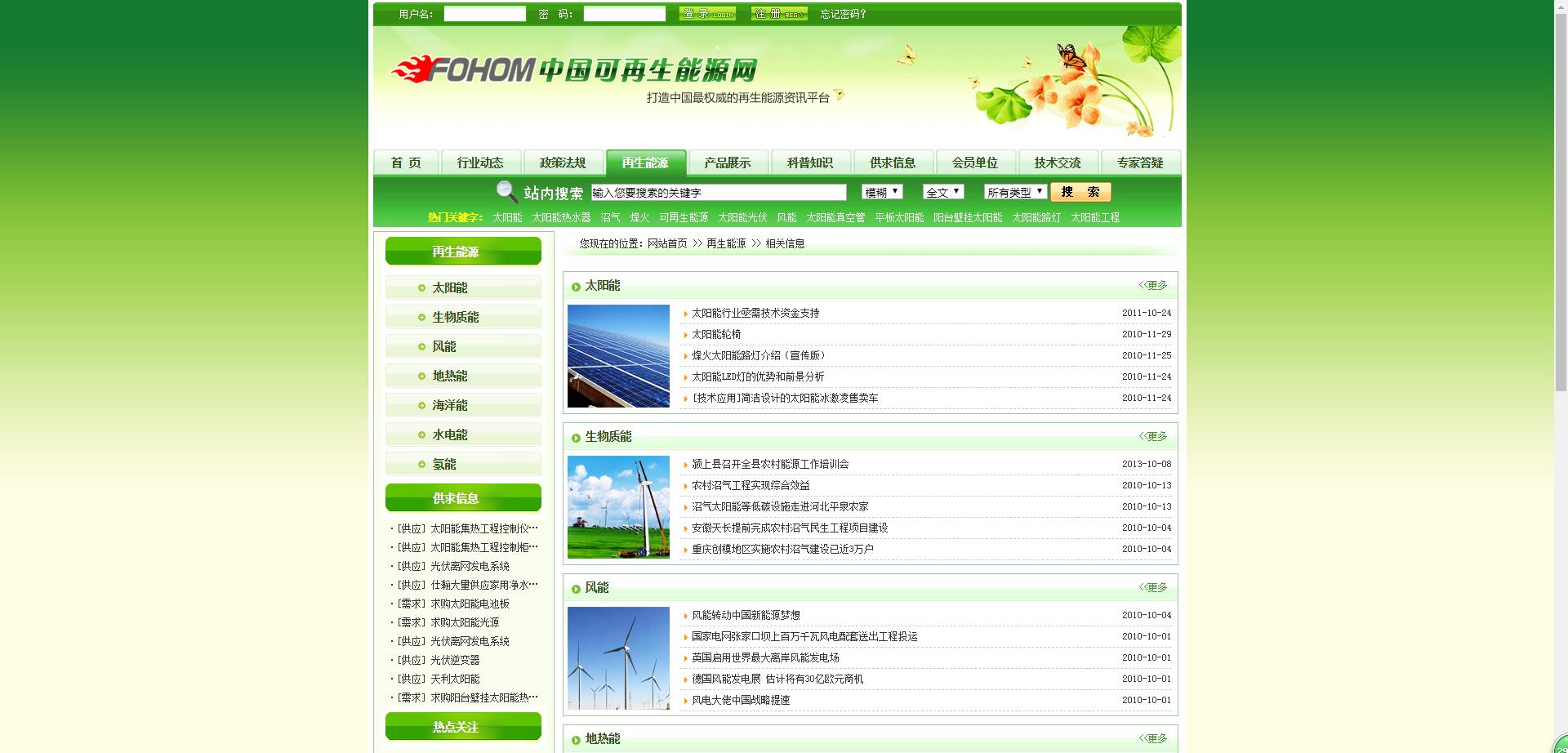Image resolution: width=1568 pixels, height=753 pixels.
Task: Open the wind turbine crane thumbnail
Action: pyautogui.click(x=618, y=507)
